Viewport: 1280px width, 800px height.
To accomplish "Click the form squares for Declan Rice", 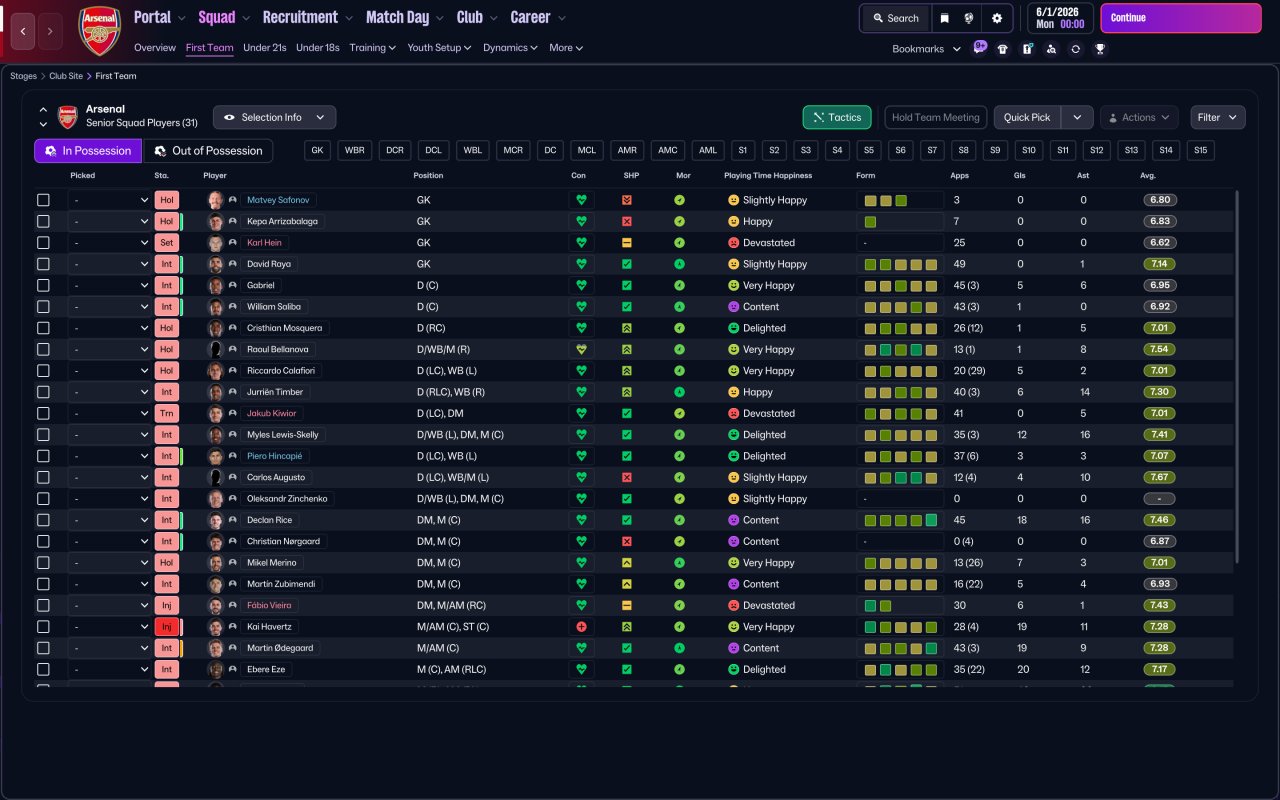I will pyautogui.click(x=901, y=520).
